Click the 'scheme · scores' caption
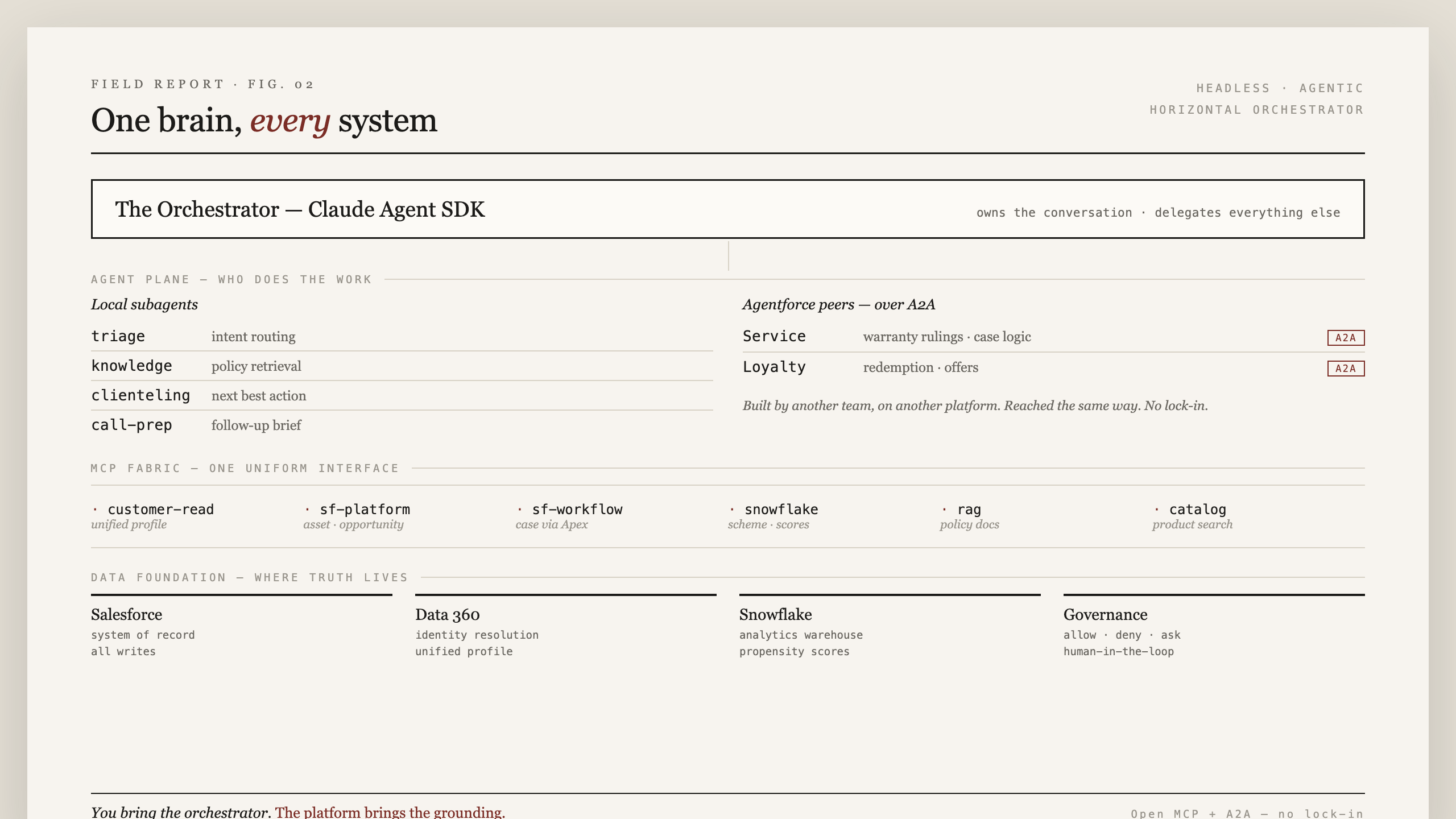Image resolution: width=1456 pixels, height=819 pixels. (x=768, y=524)
